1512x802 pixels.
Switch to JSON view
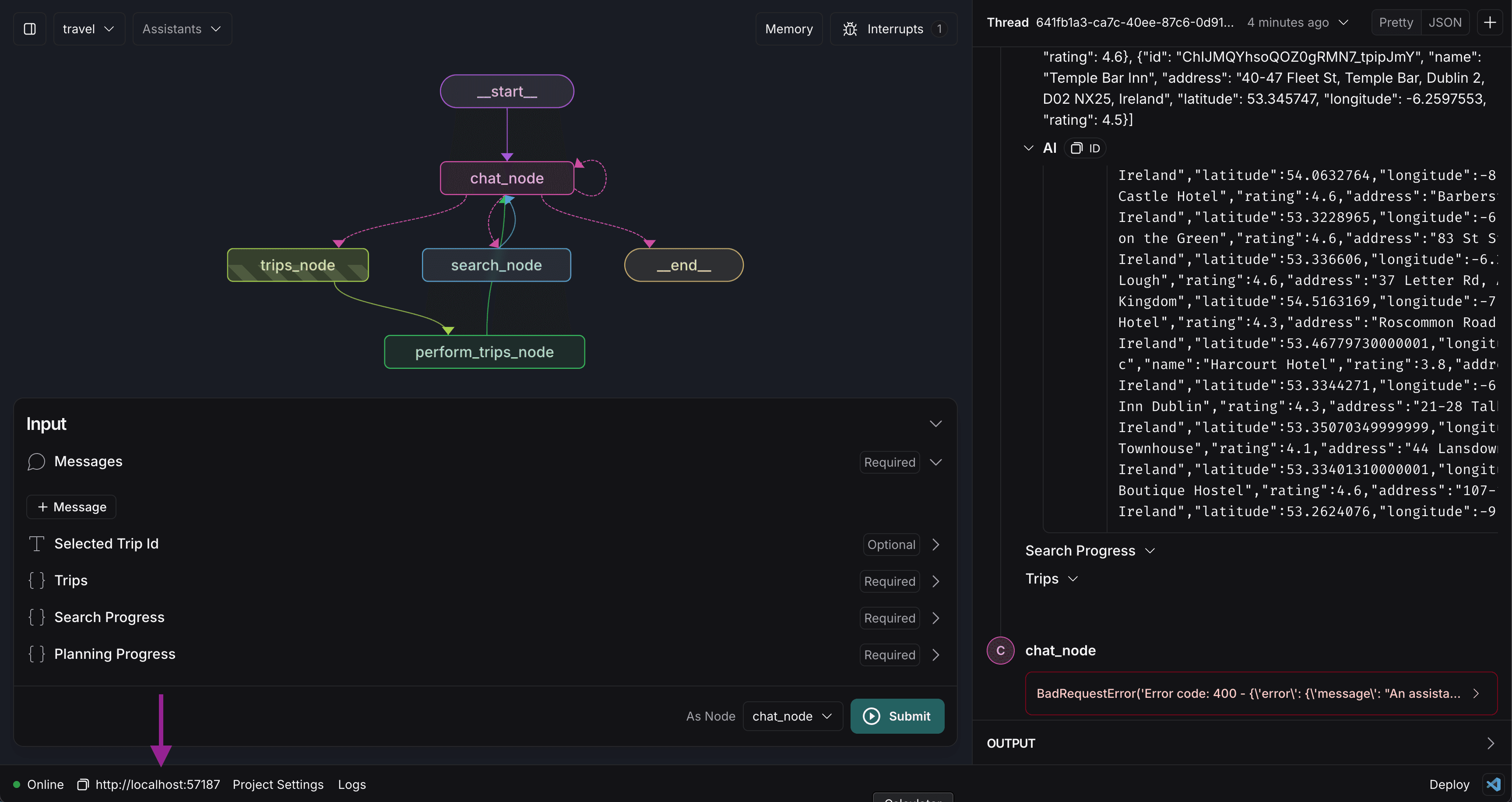coord(1445,22)
